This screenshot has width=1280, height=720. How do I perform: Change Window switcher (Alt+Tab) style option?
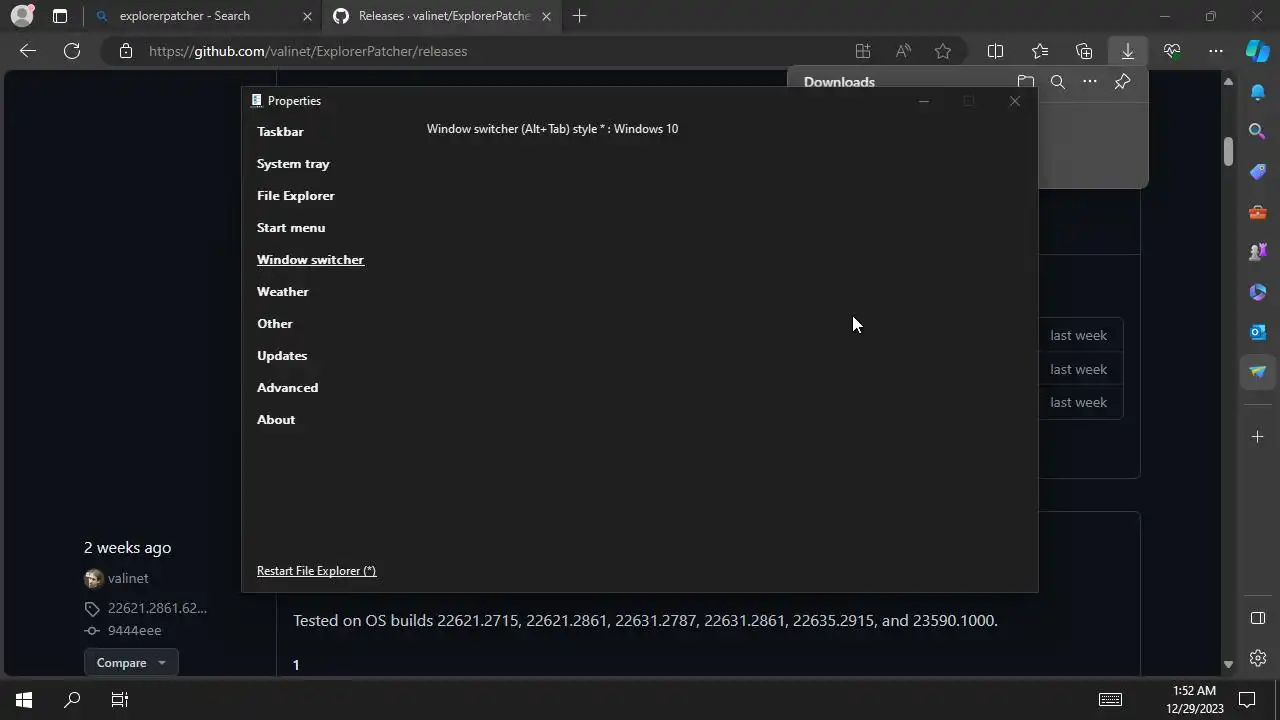[552, 129]
